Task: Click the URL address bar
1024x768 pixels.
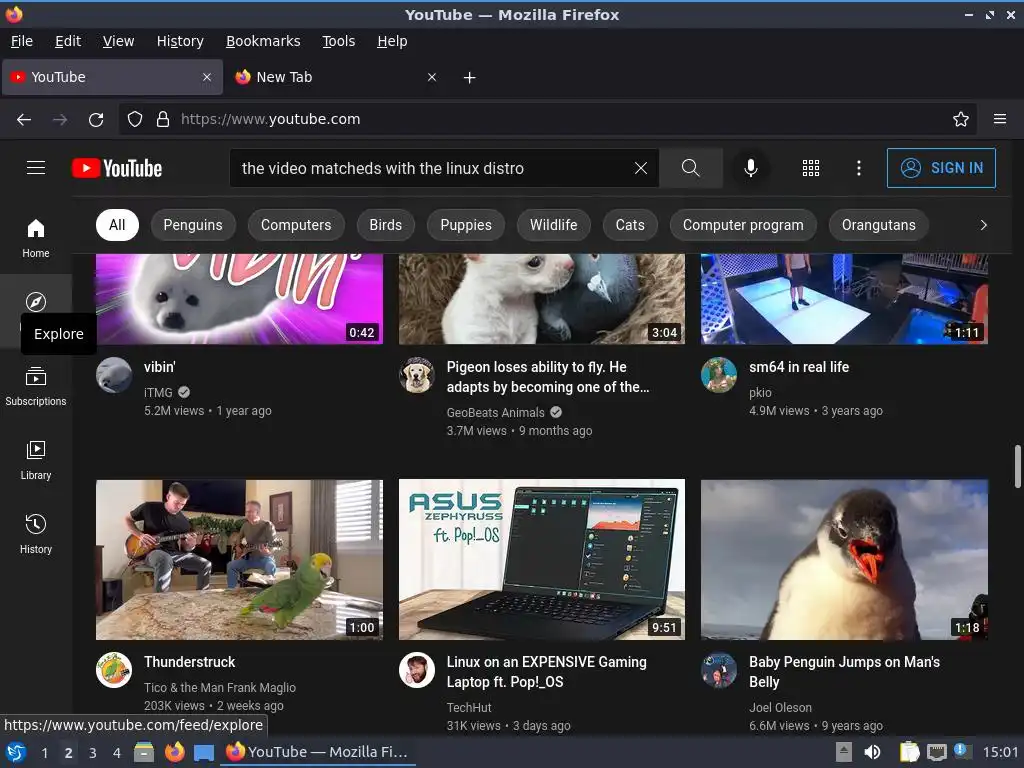Action: [548, 119]
